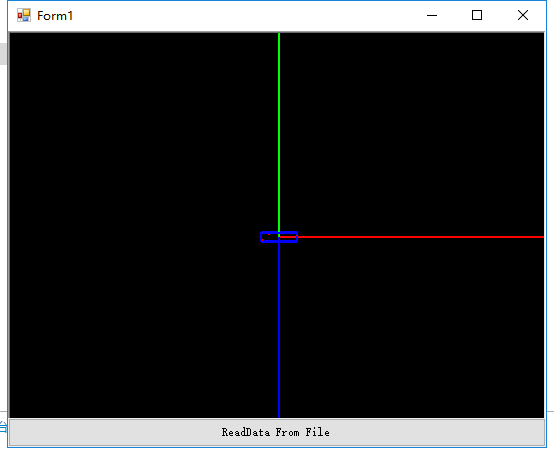Click the Form1 application icon in the title bar

[x=24, y=15]
